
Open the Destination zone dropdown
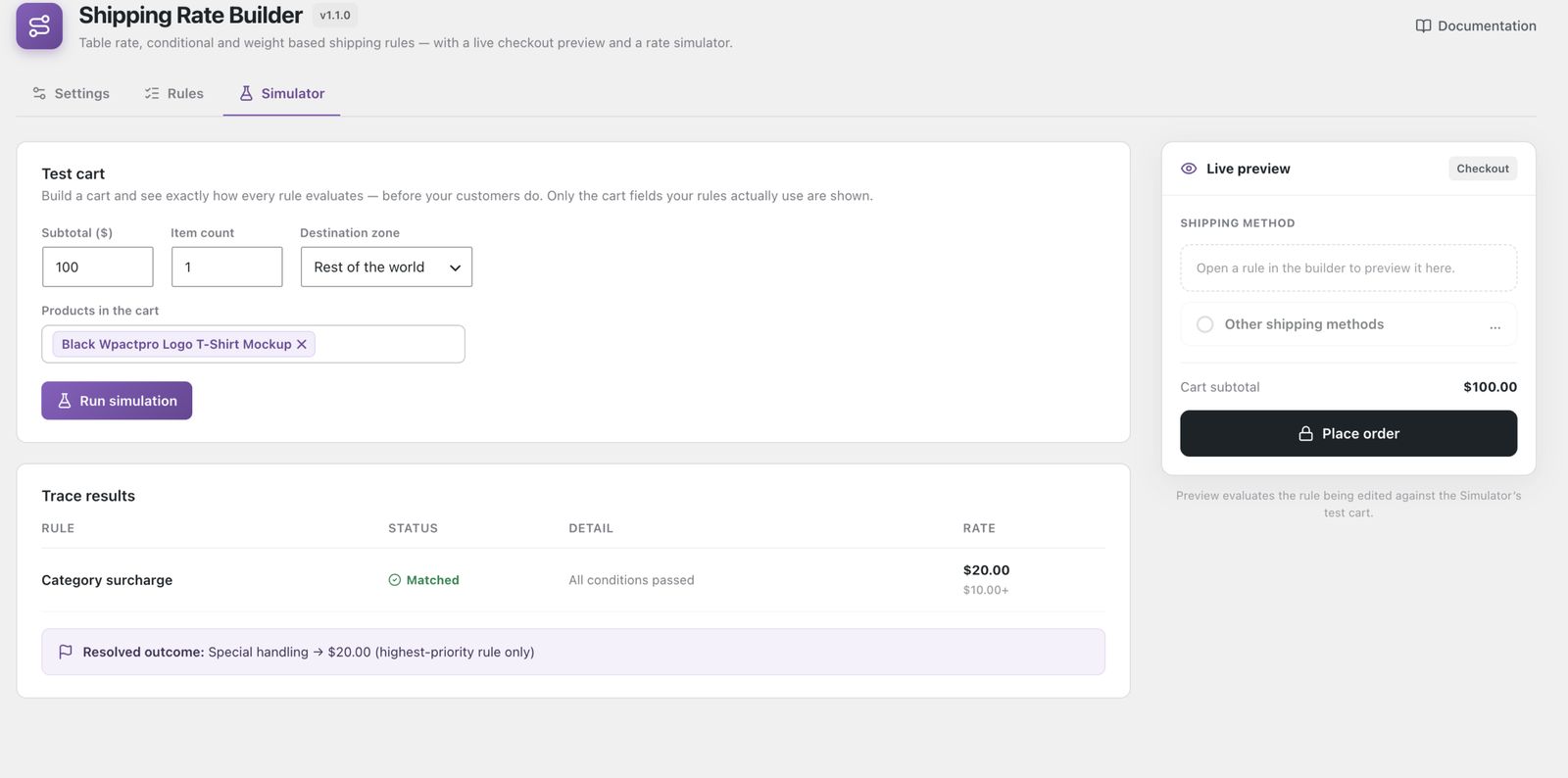click(x=386, y=267)
